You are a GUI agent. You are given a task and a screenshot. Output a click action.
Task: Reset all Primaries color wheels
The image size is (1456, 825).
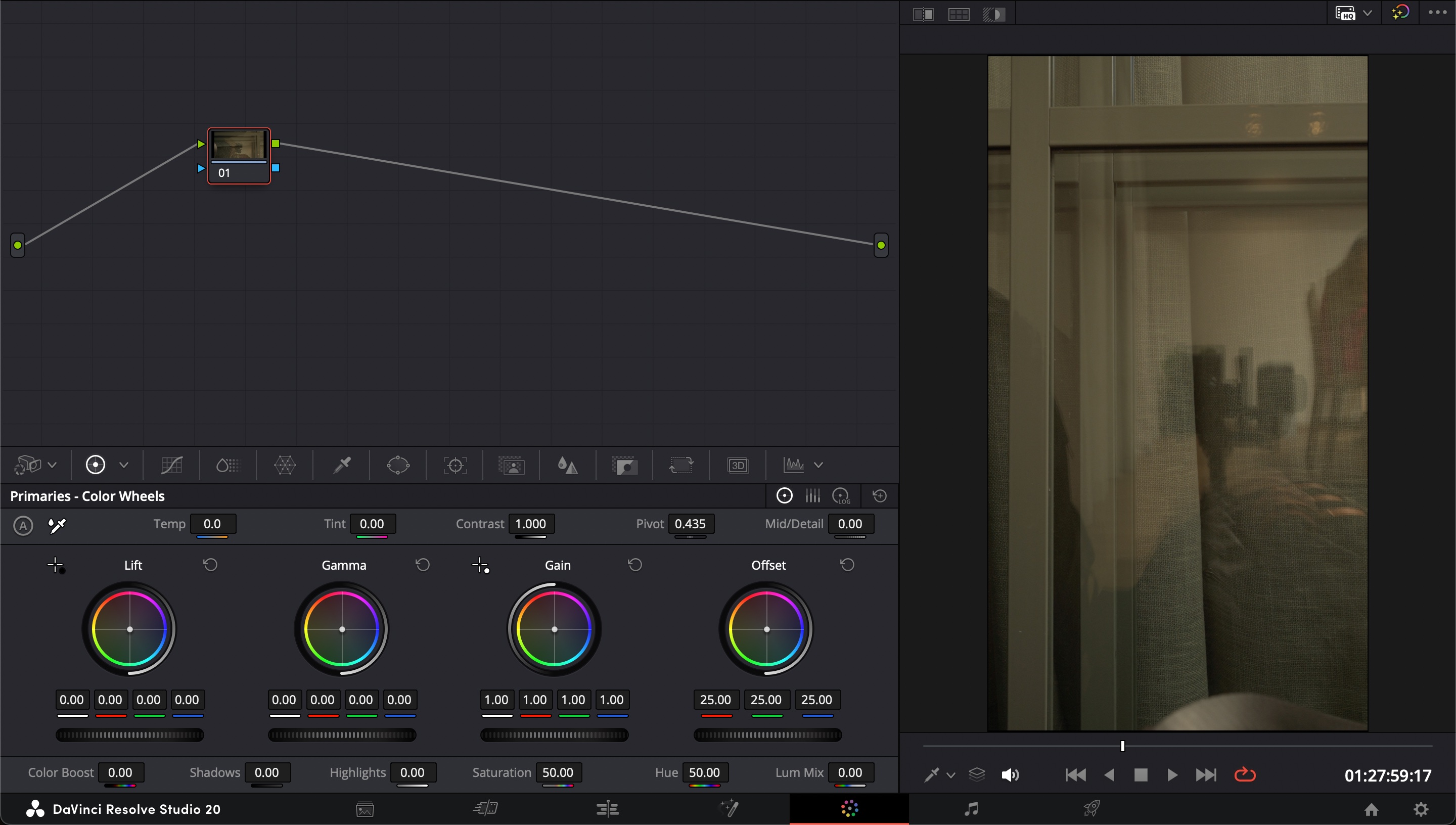[x=879, y=496]
